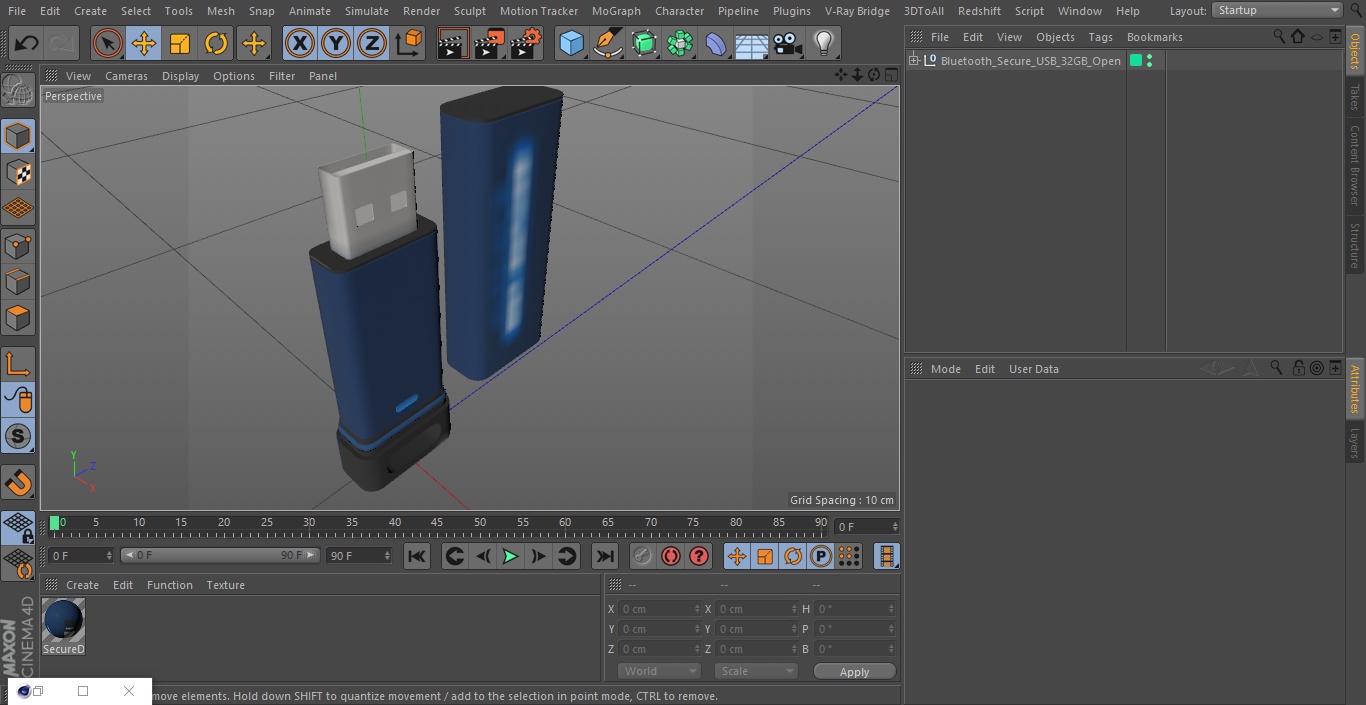This screenshot has width=1366, height=705.
Task: Open the MoGraph menu
Action: tap(616, 11)
